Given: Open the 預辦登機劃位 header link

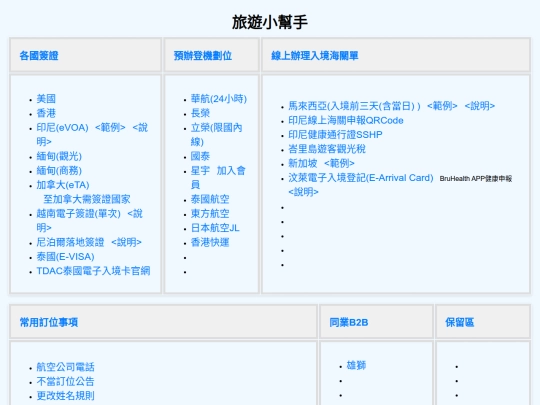Looking at the screenshot, I should tap(202, 55).
